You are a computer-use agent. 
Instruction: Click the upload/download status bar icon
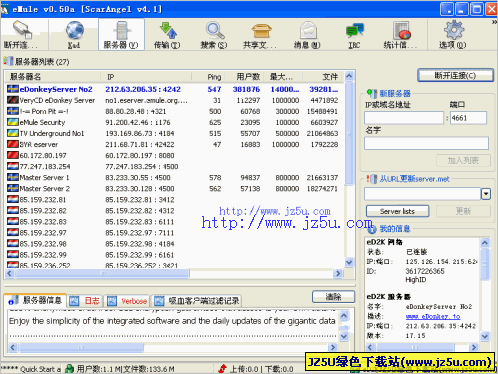[223, 369]
